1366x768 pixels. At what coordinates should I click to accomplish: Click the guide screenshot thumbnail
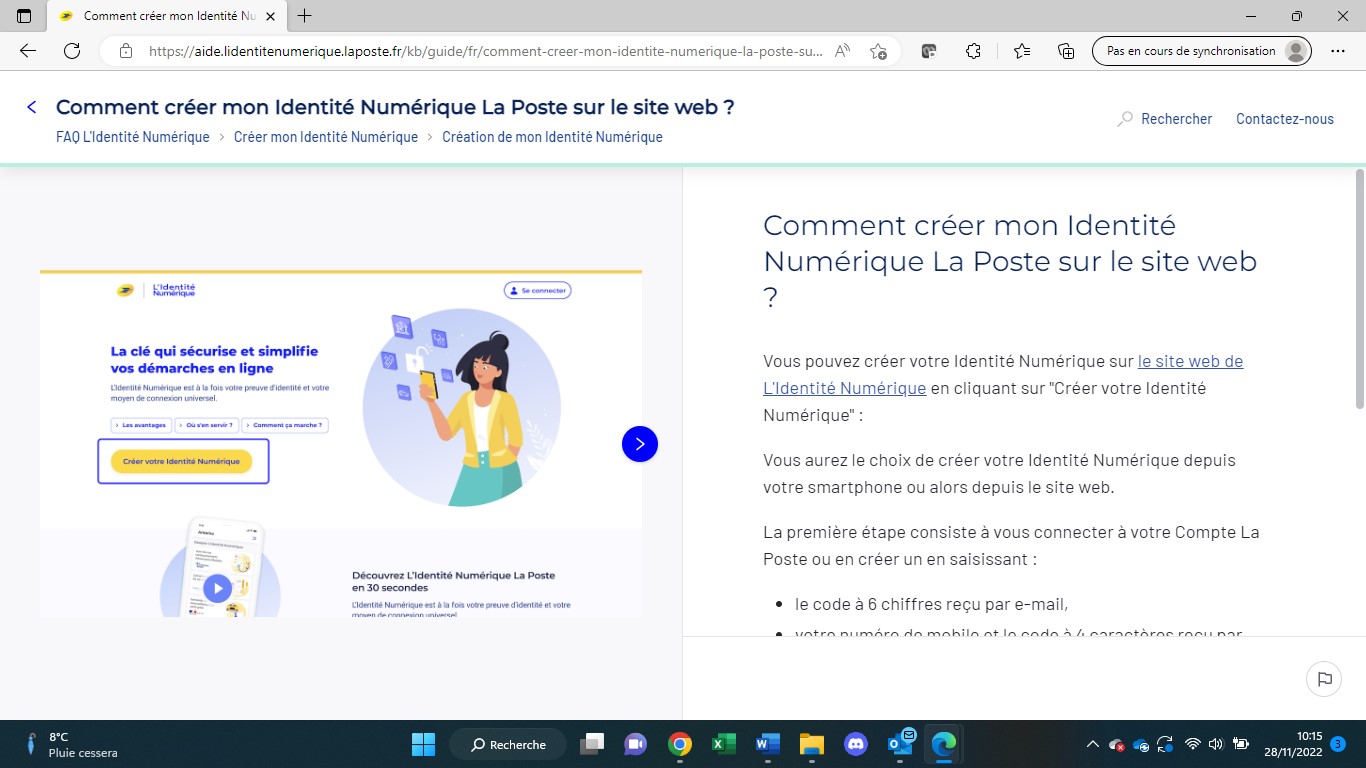pos(341,443)
